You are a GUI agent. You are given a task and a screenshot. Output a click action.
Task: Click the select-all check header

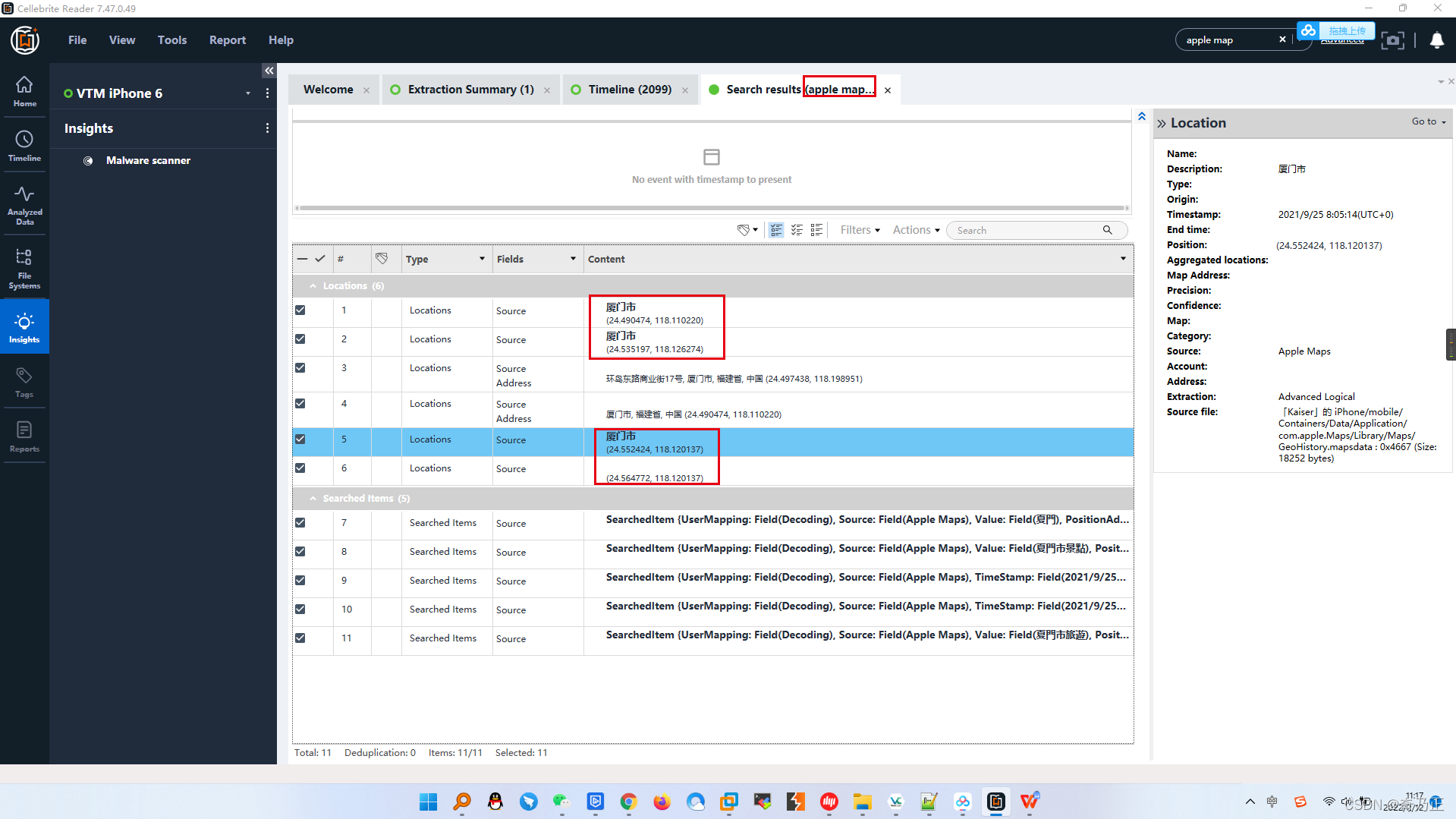coord(320,259)
